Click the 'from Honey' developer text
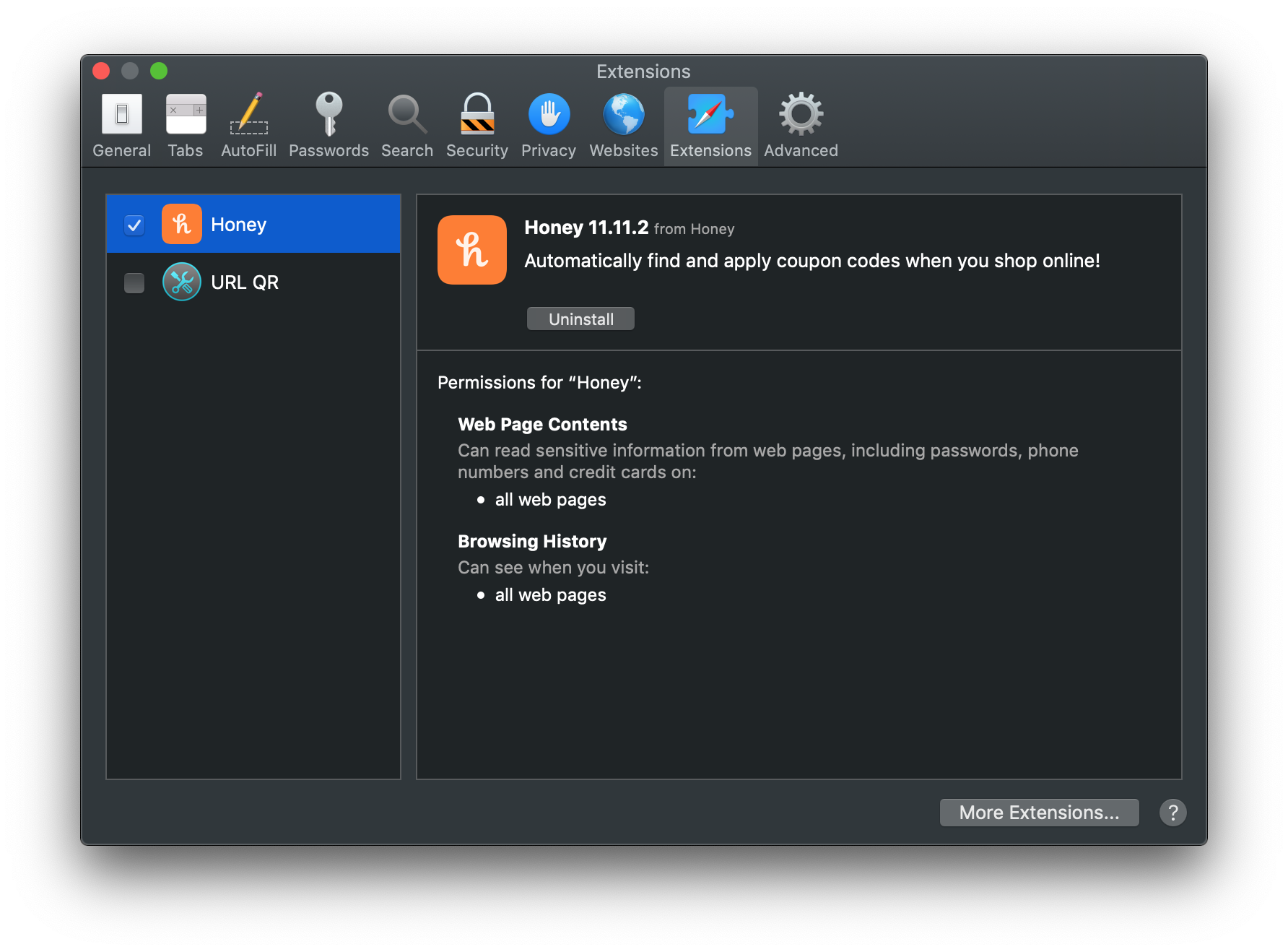Viewport: 1288px width, 952px height. 694,229
